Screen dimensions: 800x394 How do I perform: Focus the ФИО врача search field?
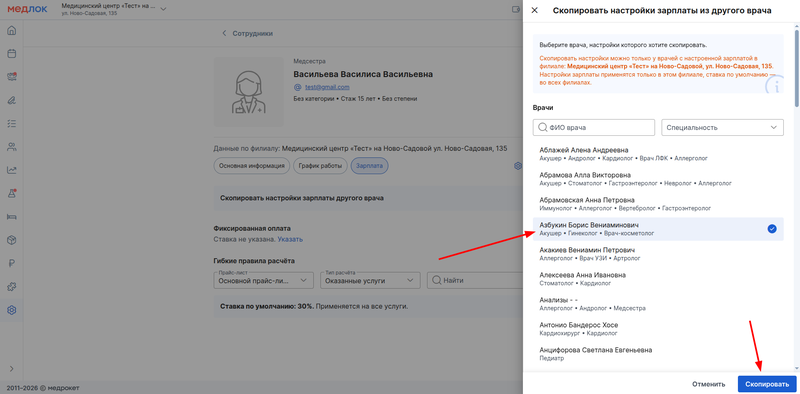click(x=593, y=128)
